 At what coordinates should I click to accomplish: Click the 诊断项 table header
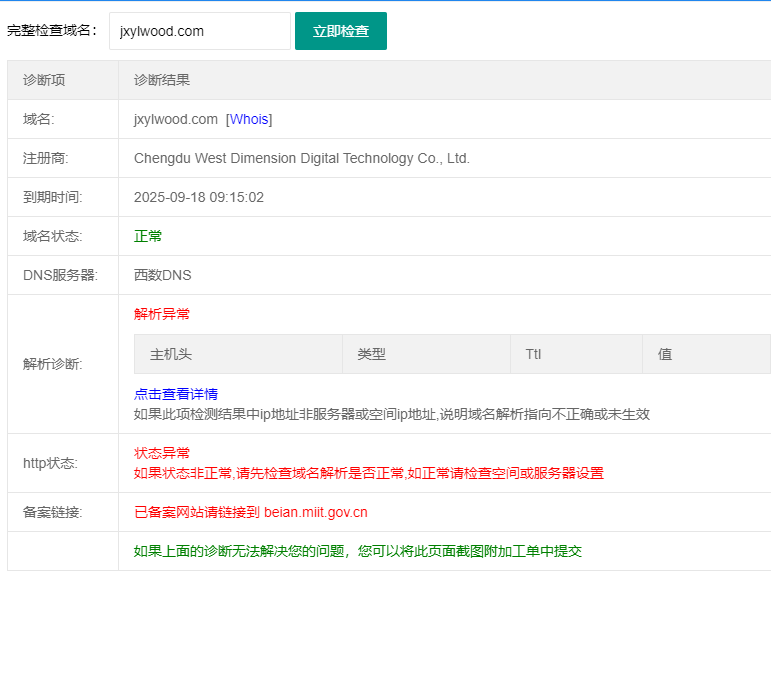pos(44,80)
